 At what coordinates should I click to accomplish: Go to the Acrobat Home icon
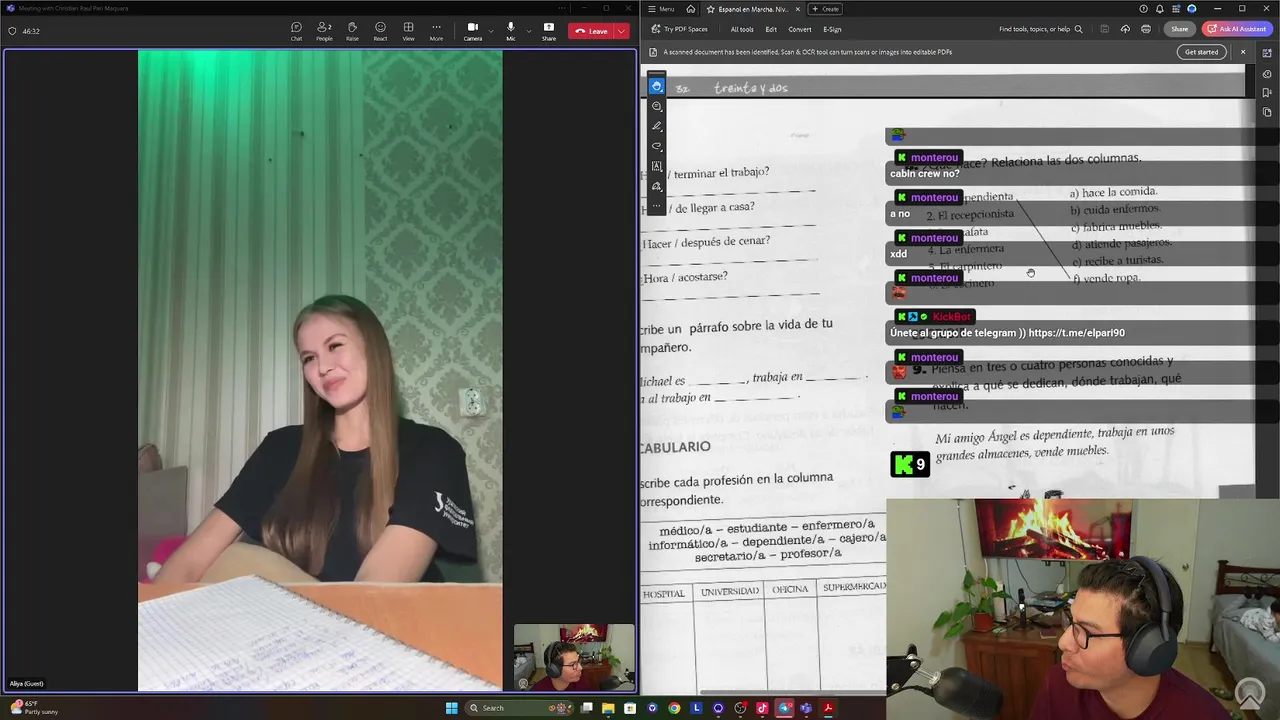(690, 9)
